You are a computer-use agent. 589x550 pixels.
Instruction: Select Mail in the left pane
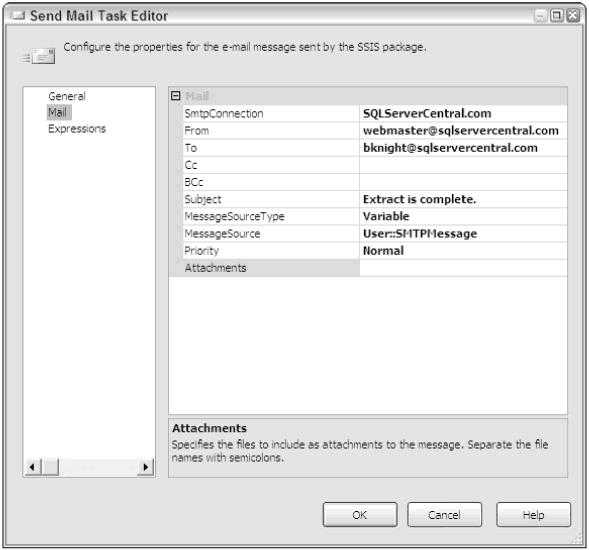58,112
